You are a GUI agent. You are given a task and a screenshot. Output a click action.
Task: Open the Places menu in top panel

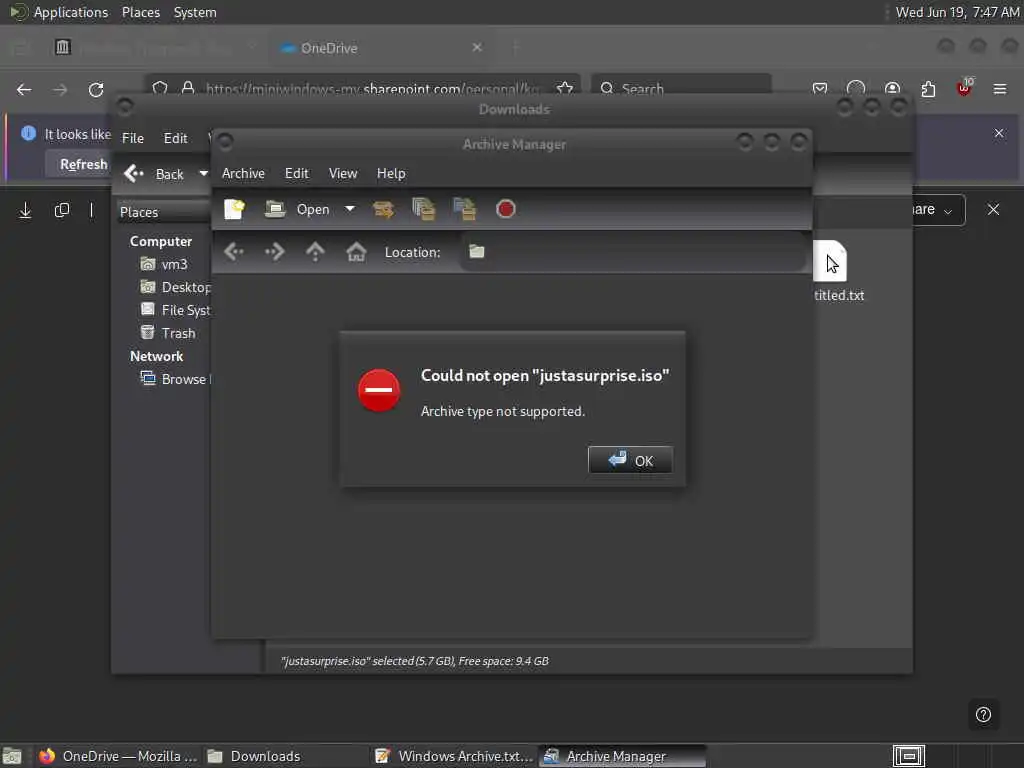[140, 12]
